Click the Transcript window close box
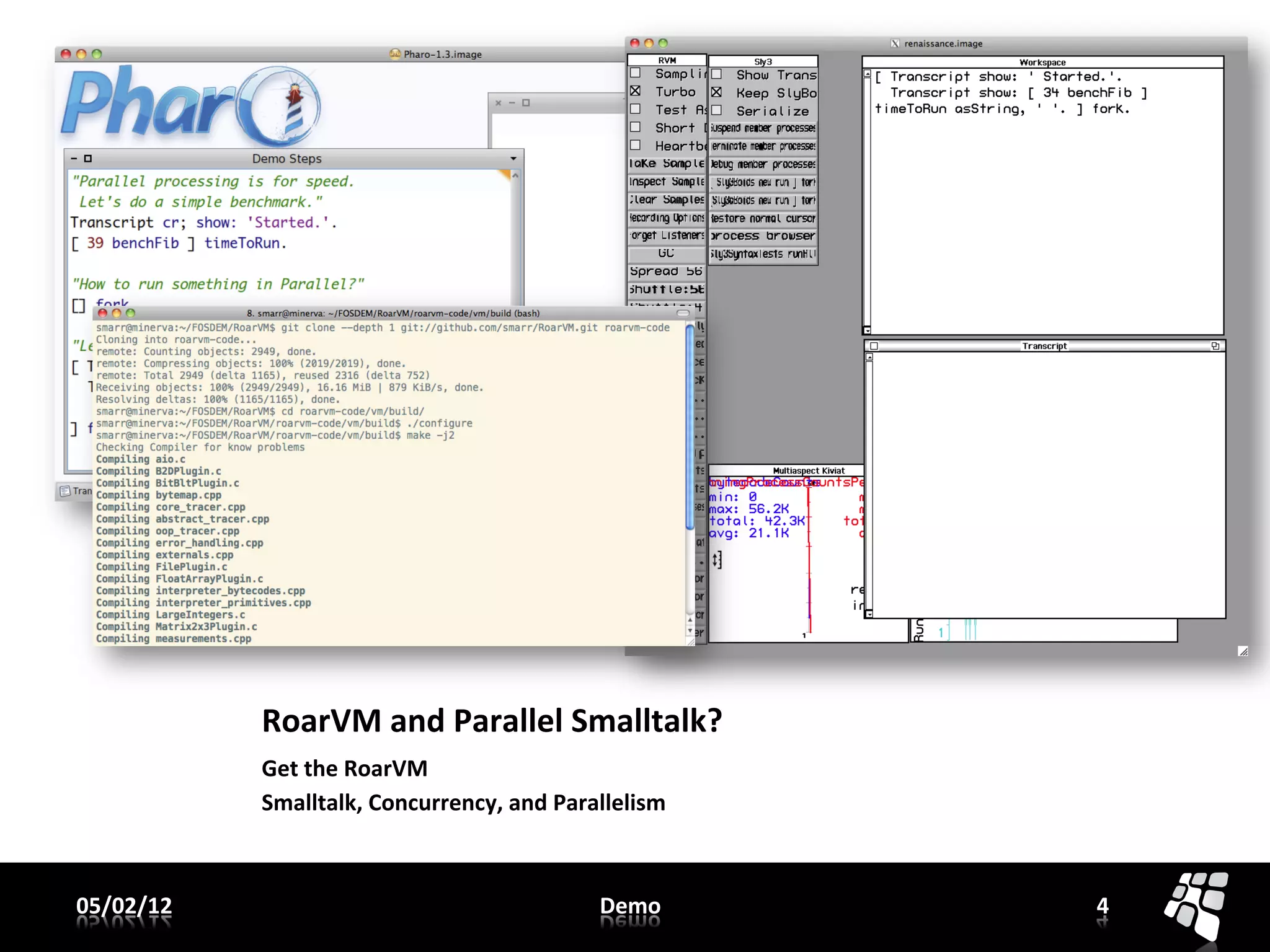 874,346
